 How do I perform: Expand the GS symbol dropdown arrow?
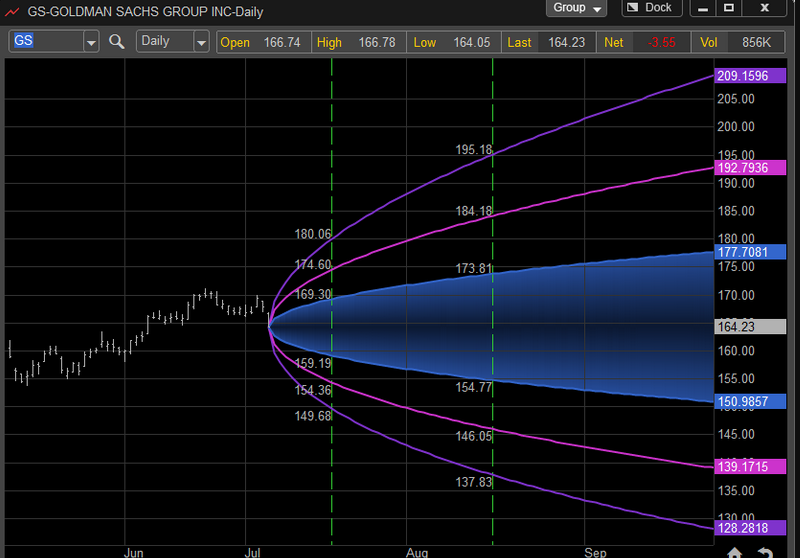91,42
